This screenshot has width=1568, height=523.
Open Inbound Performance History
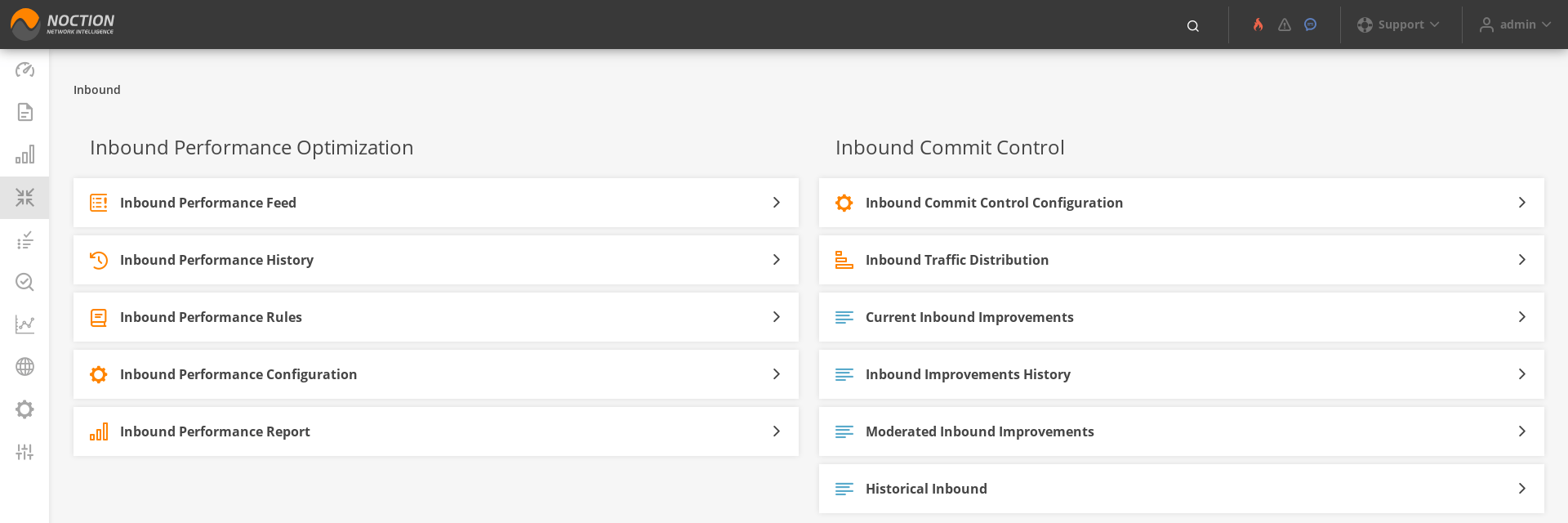pyautogui.click(x=436, y=260)
